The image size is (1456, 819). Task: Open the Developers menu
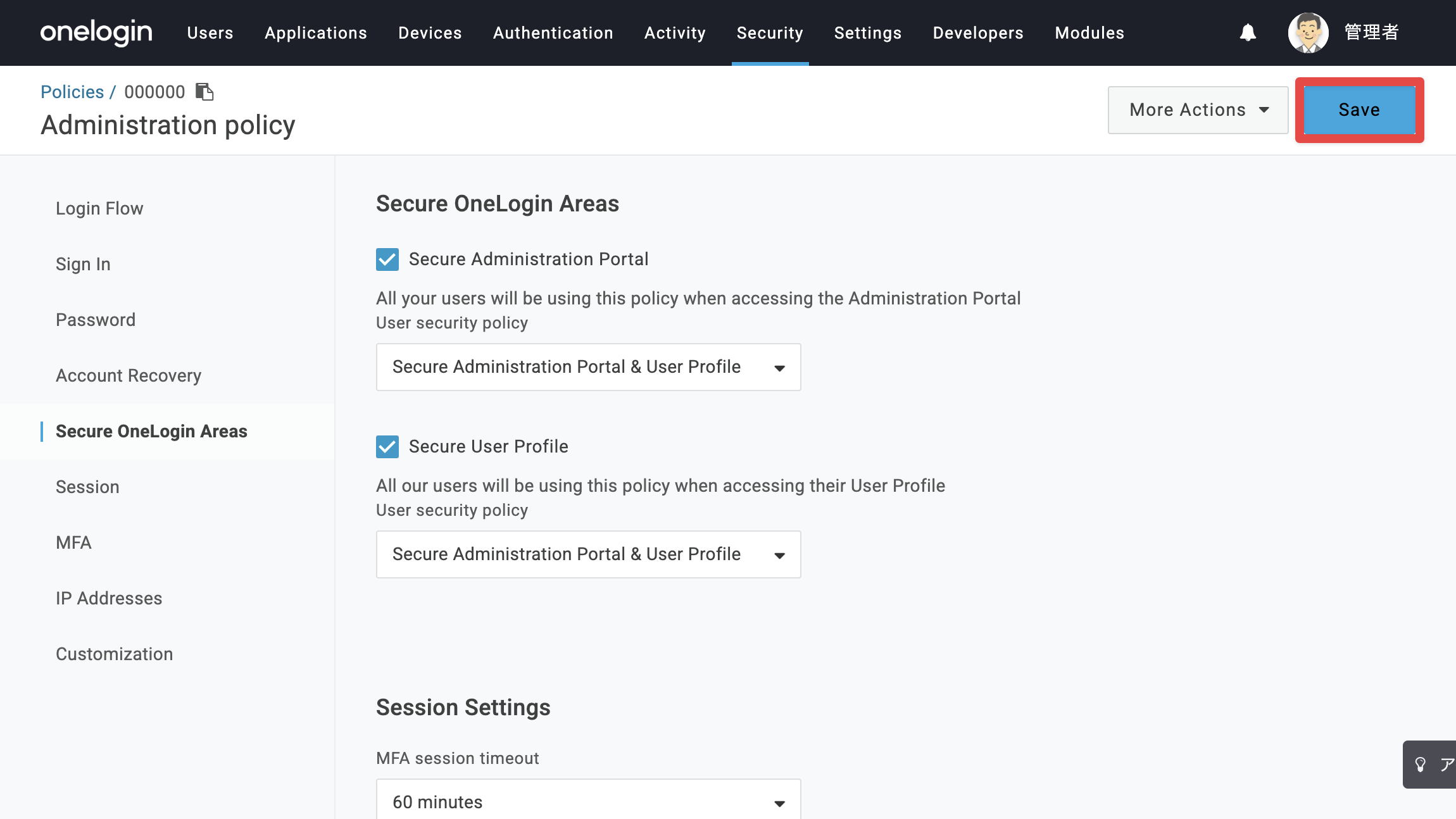[978, 33]
